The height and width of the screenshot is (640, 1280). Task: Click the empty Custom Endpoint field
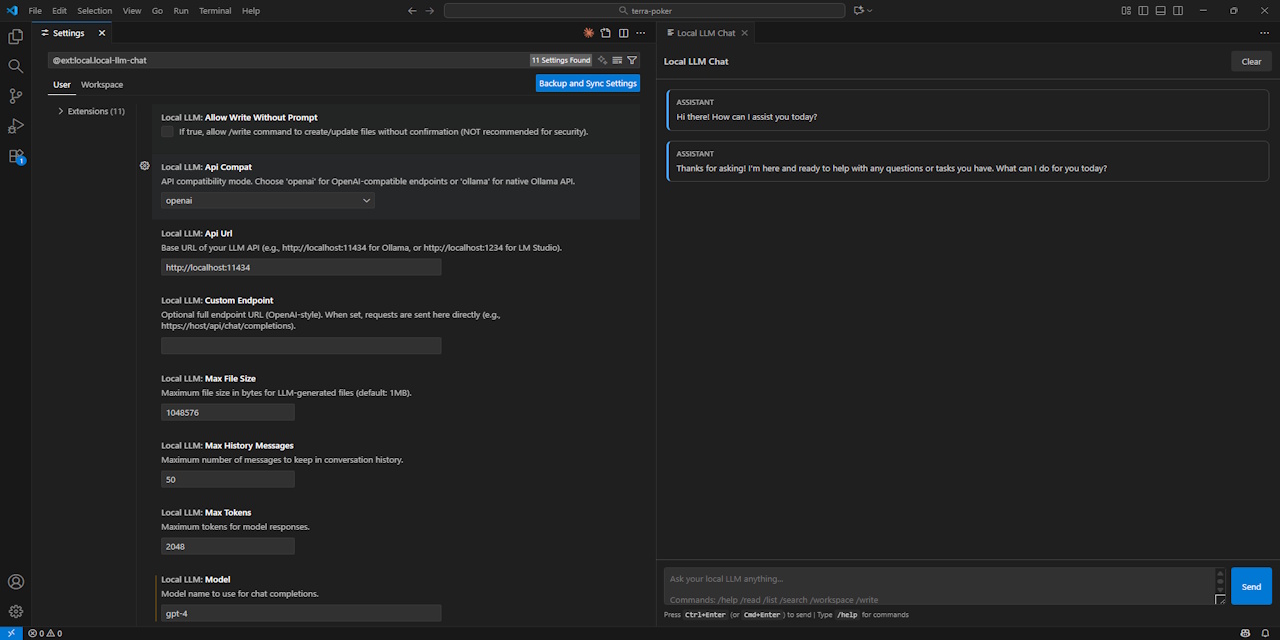coord(301,345)
